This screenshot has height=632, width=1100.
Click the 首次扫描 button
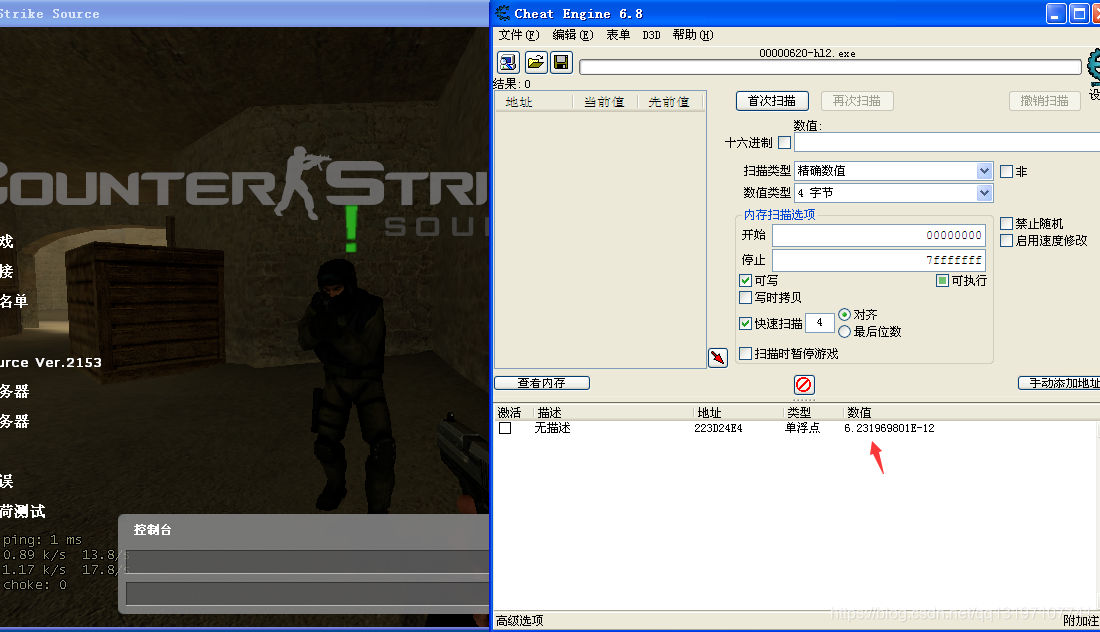coord(772,101)
